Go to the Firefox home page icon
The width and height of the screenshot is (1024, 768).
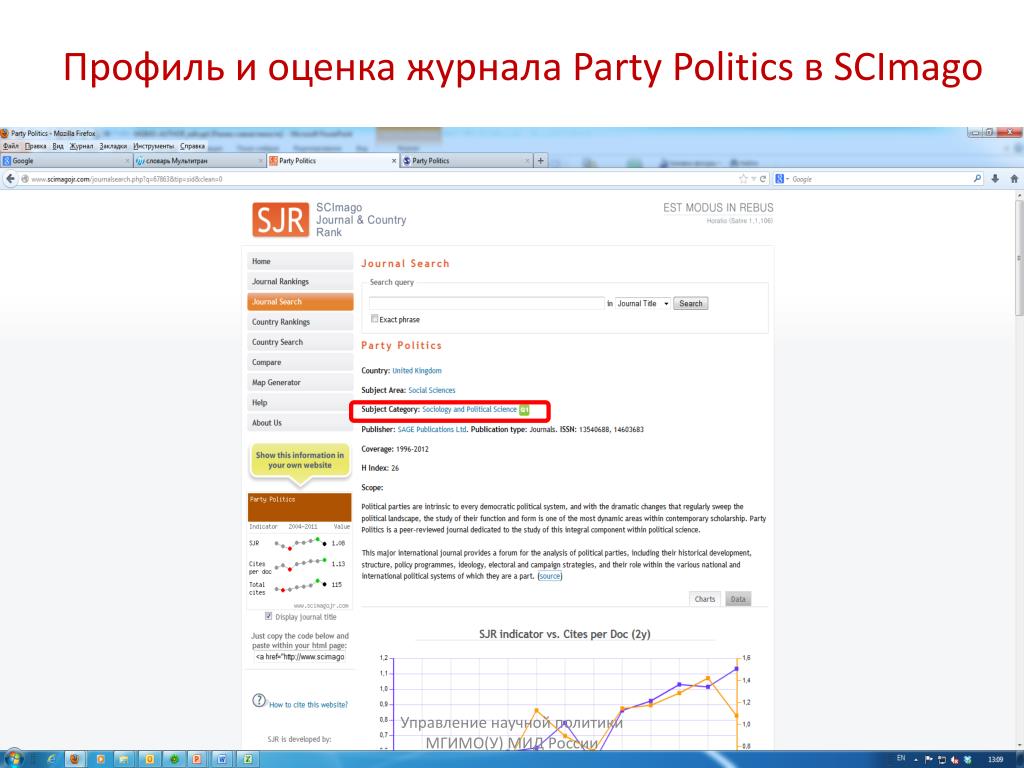(1014, 178)
